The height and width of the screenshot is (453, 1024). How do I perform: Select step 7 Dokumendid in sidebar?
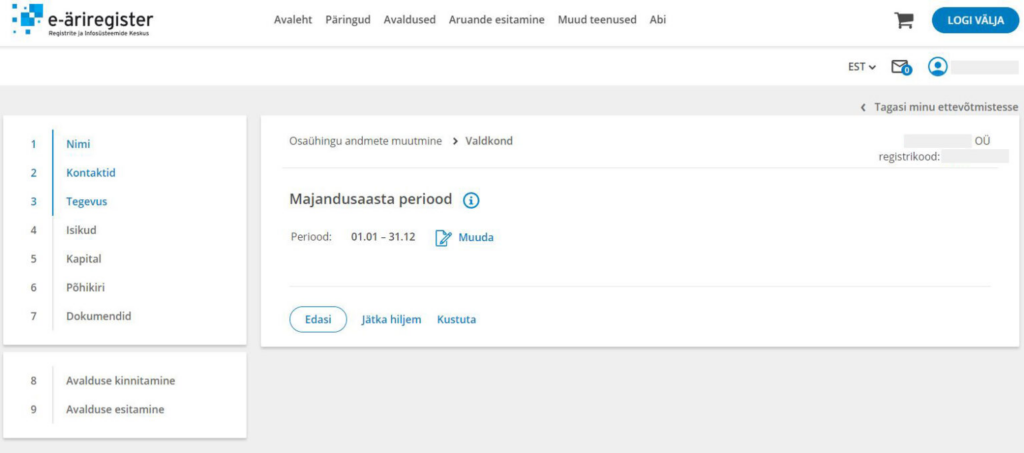[99, 316]
